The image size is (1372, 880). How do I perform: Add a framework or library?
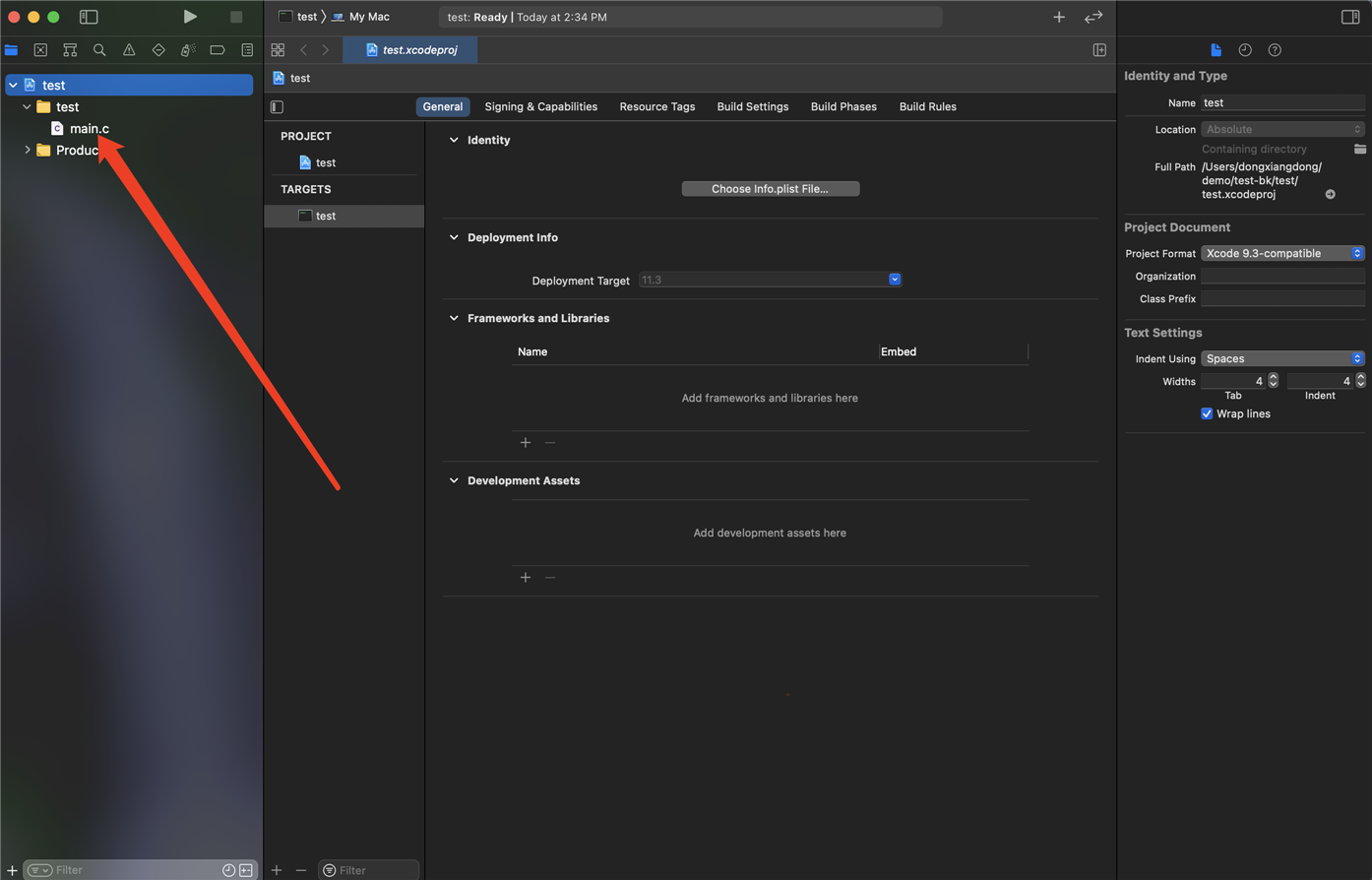pos(526,443)
